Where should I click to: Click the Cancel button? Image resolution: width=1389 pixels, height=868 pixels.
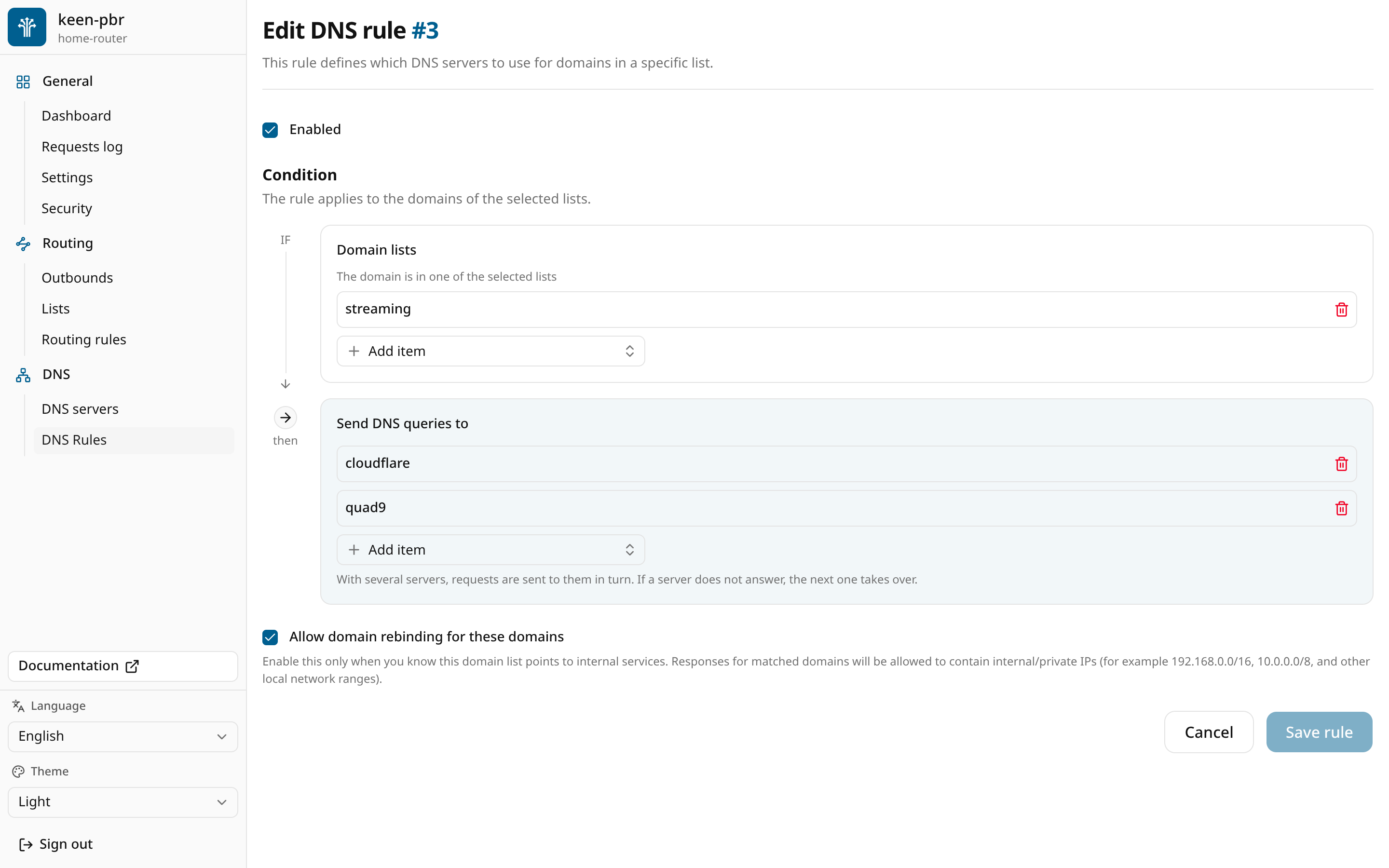pos(1209,732)
